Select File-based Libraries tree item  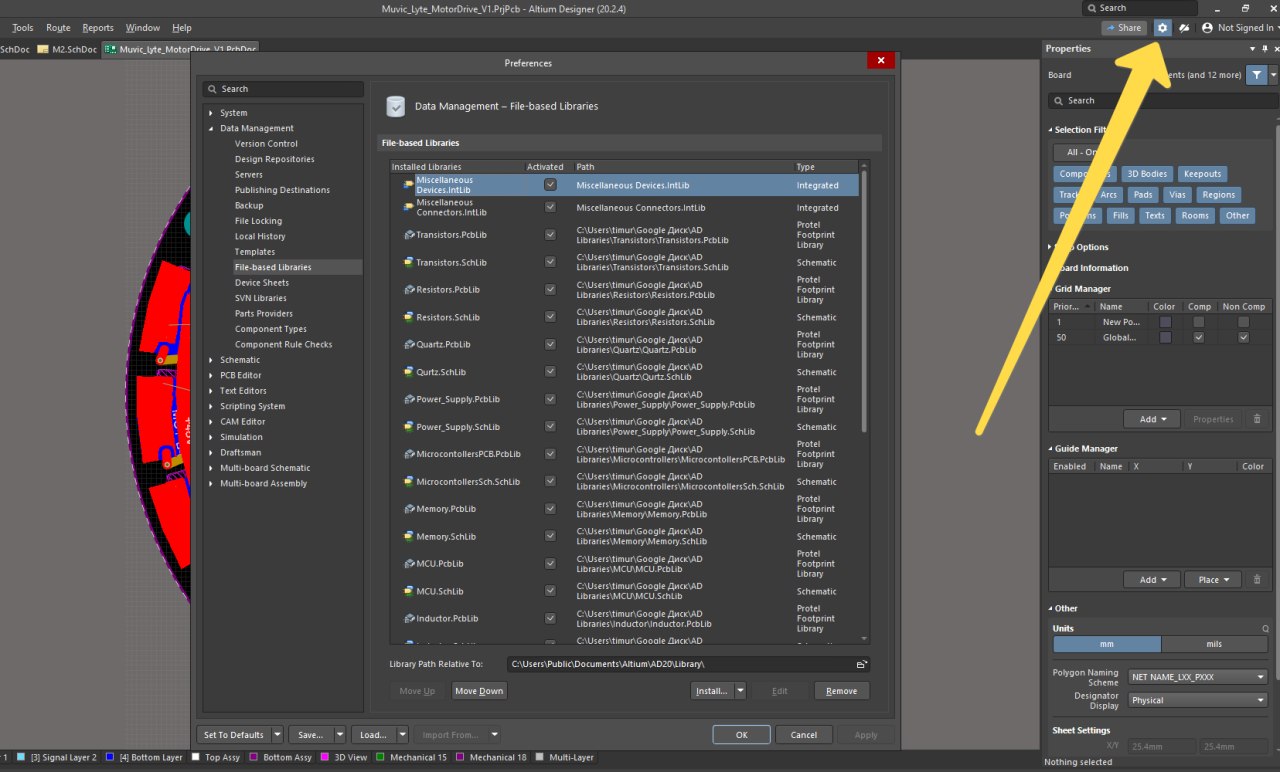point(273,267)
